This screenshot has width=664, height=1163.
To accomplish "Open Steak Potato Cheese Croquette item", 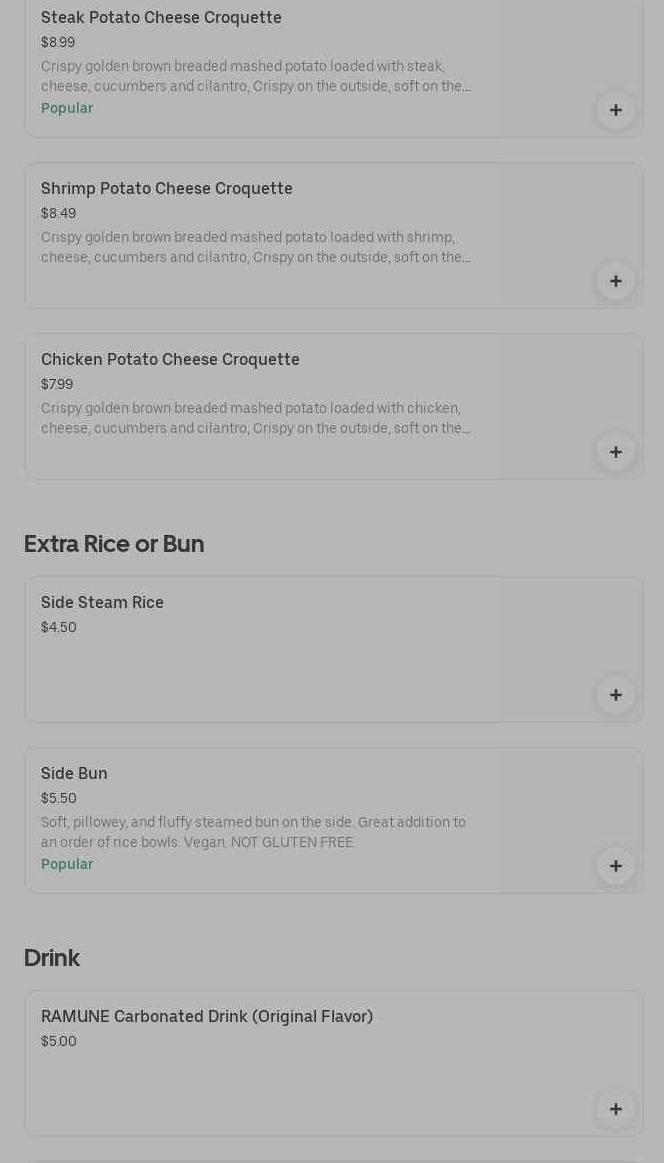I will click(161, 18).
